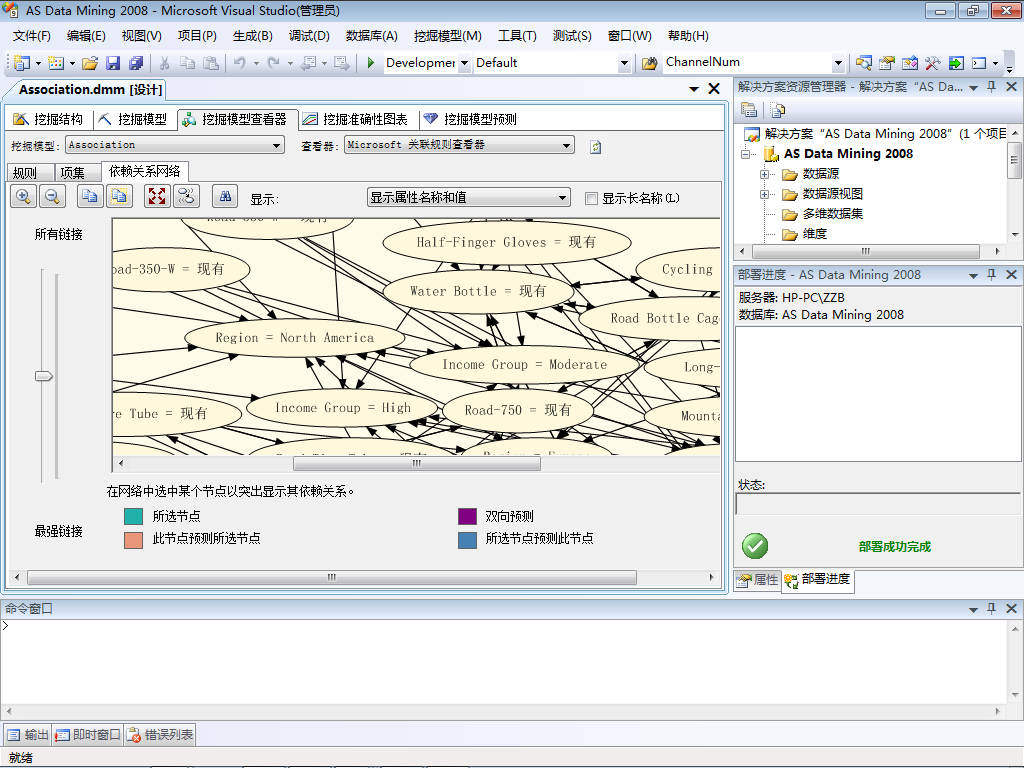Collapse the AS Data Mining 2008 project node
1024x768 pixels.
pyautogui.click(x=745, y=154)
